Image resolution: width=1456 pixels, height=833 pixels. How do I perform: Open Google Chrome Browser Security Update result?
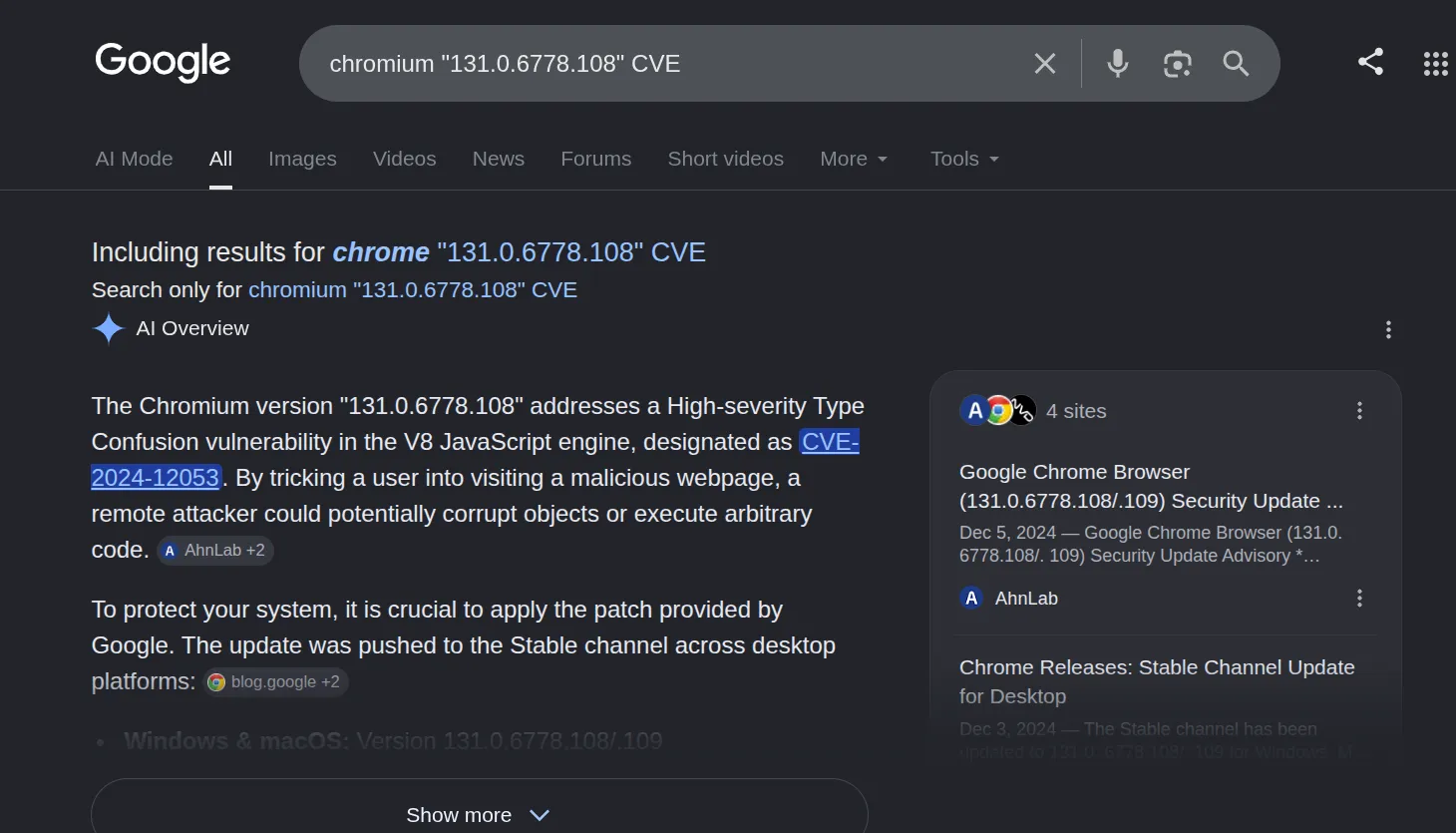coord(1151,487)
